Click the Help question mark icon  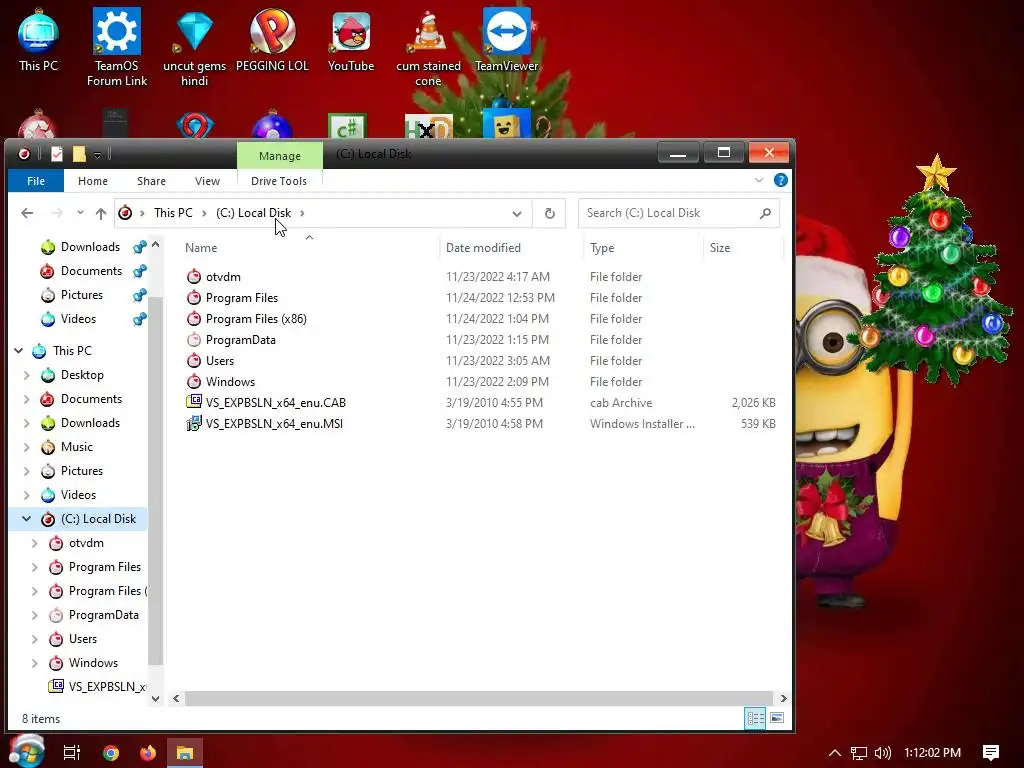coord(780,180)
